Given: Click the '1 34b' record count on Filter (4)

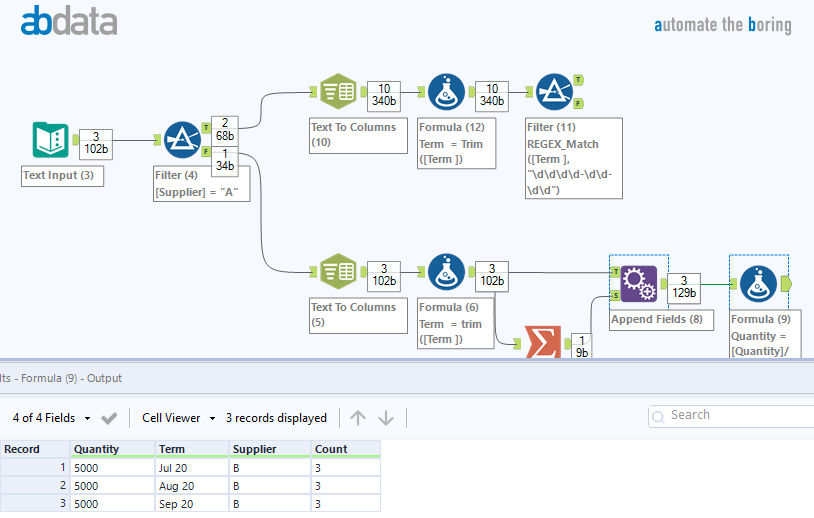Looking at the screenshot, I should (225, 161).
